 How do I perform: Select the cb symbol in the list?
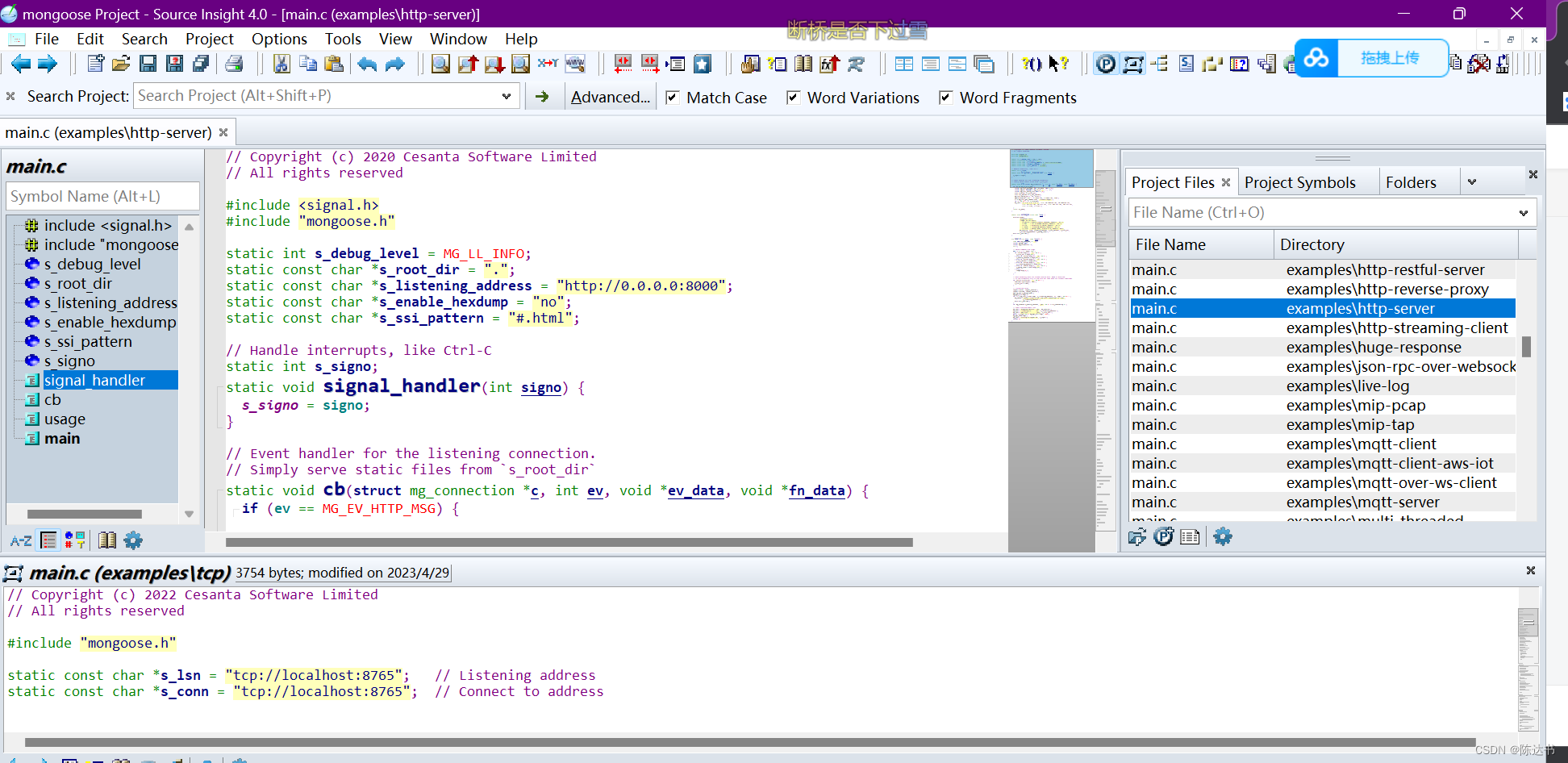[x=52, y=399]
